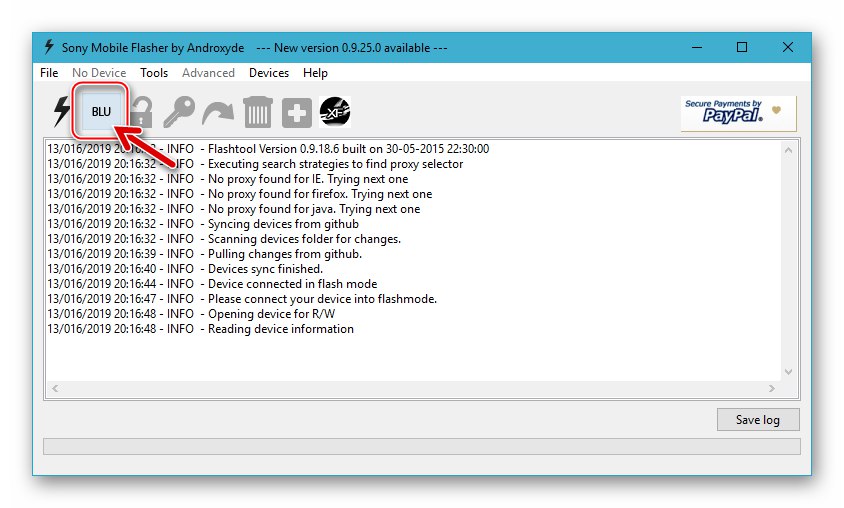This screenshot has height=508, width=844.
Task: Open the No Device menu
Action: 99,73
